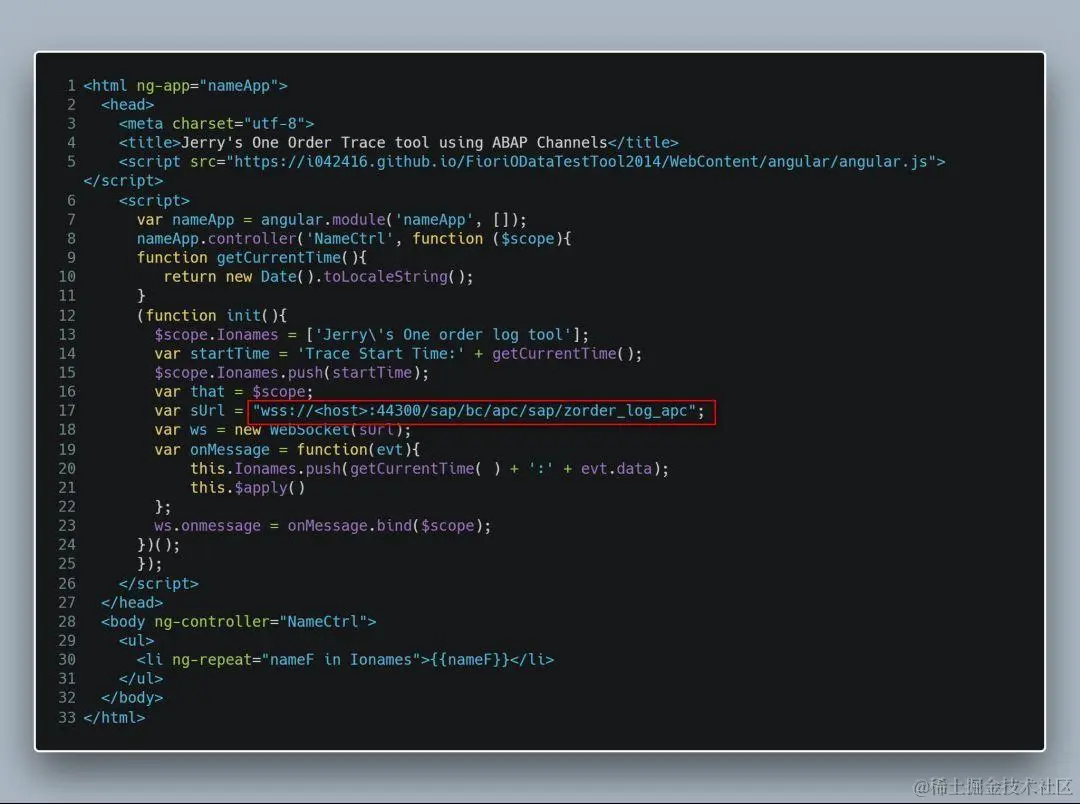
Task: Click '})();' on line 24
Action: click(x=158, y=545)
